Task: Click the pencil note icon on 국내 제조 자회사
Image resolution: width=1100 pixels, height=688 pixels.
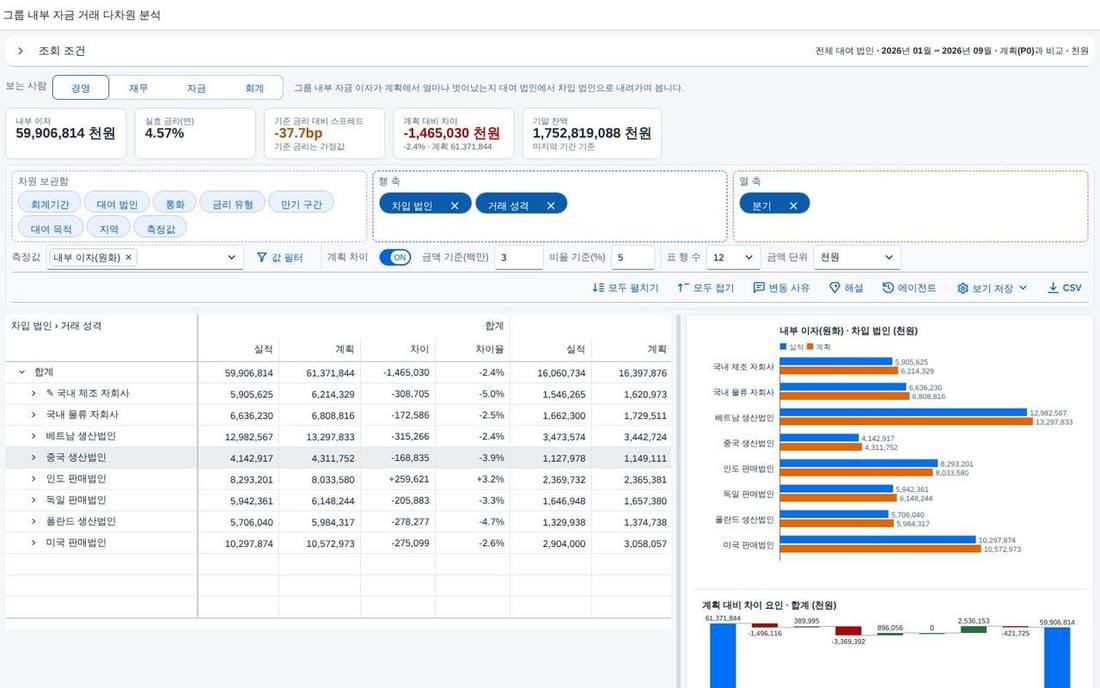Action: click(50, 393)
